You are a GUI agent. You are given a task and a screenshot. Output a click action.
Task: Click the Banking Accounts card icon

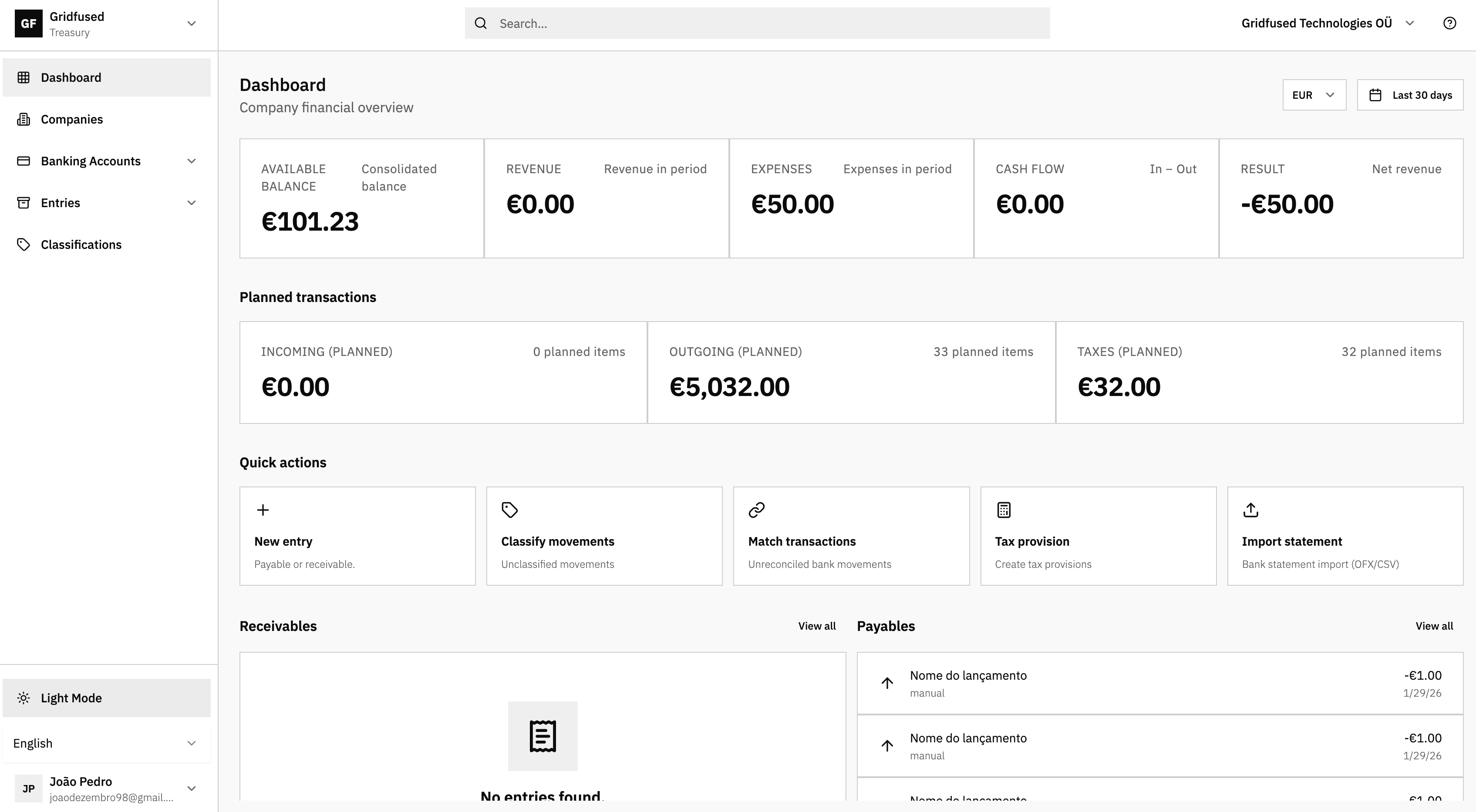[x=24, y=161]
